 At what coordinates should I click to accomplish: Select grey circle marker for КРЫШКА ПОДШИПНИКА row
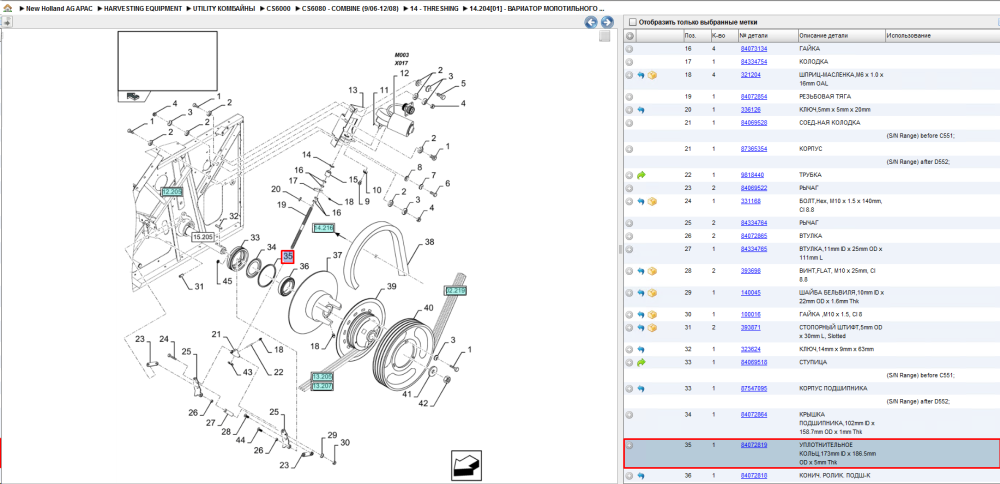(629, 414)
